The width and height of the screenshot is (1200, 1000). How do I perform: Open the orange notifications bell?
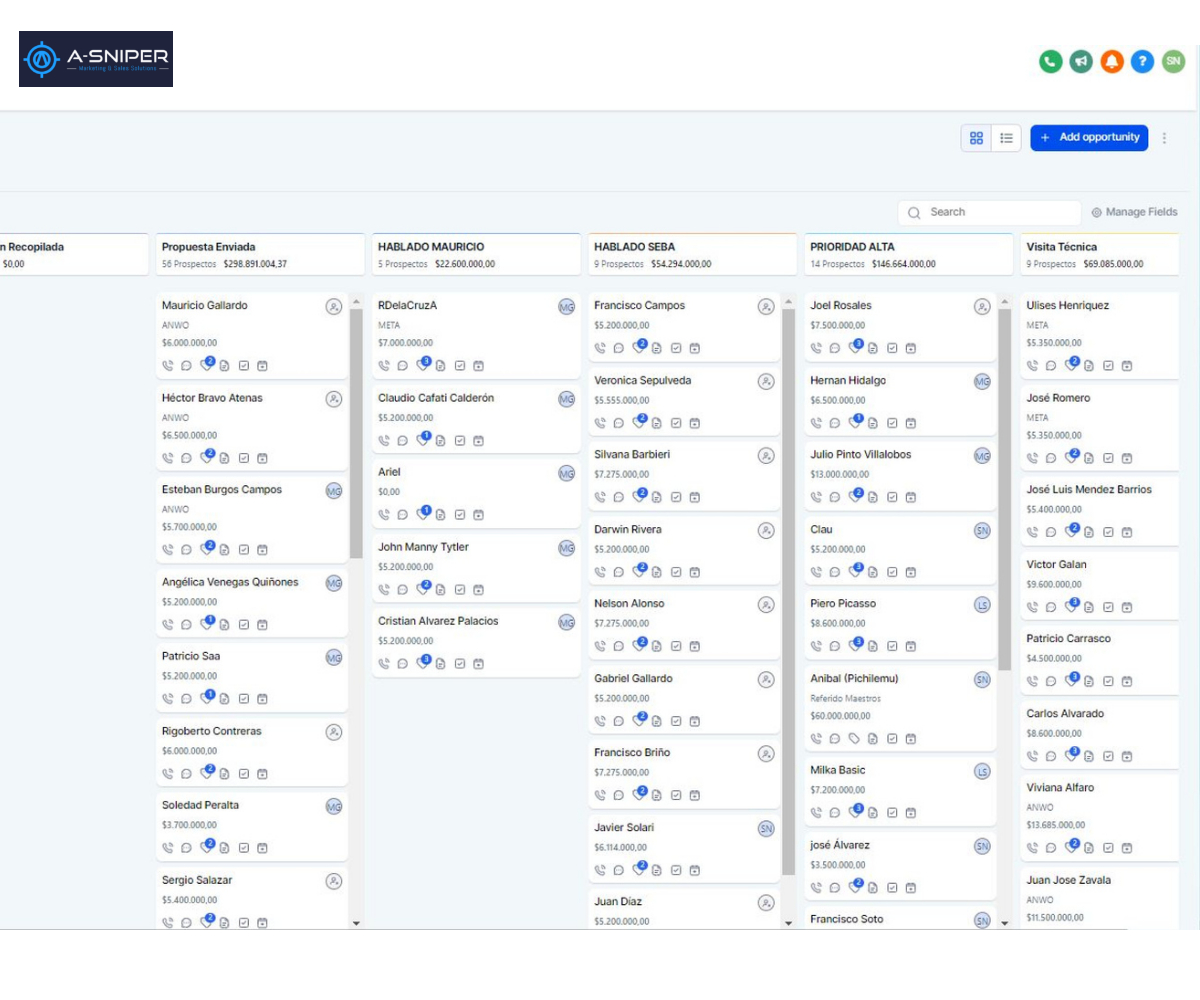coord(1111,61)
